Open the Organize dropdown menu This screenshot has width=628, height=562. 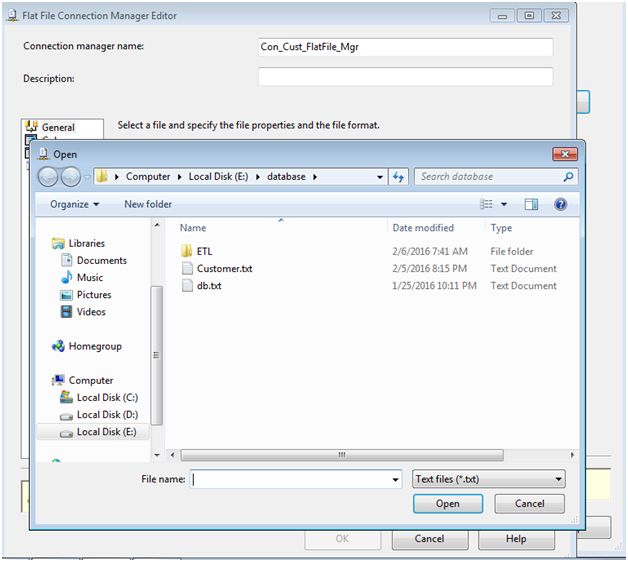pyautogui.click(x=74, y=204)
